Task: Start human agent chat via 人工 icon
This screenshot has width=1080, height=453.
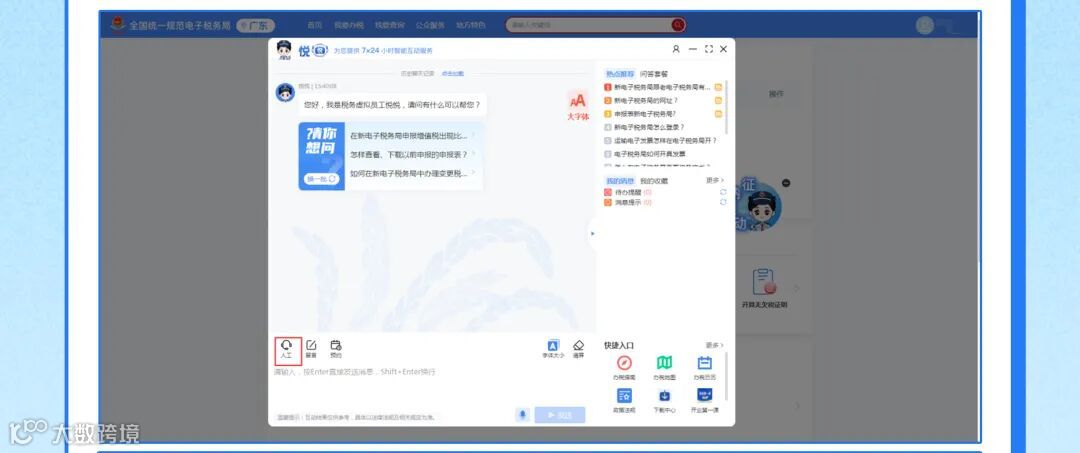Action: tap(287, 350)
